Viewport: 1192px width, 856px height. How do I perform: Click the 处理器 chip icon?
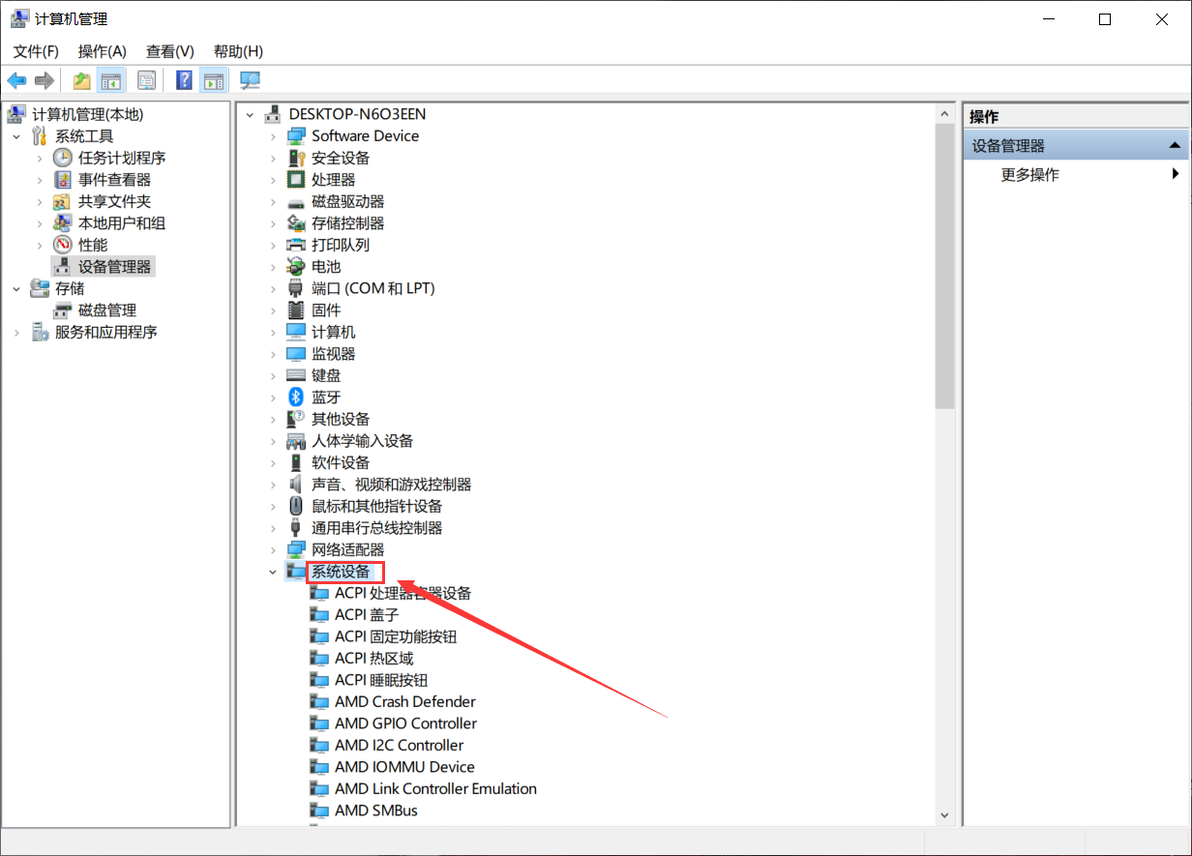coord(296,179)
